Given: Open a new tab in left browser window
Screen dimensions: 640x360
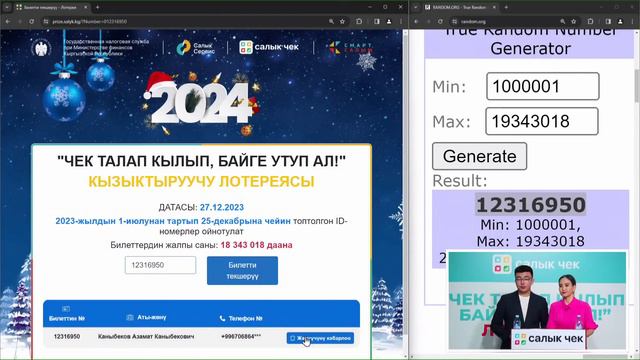Looking at the screenshot, I should (97, 7).
